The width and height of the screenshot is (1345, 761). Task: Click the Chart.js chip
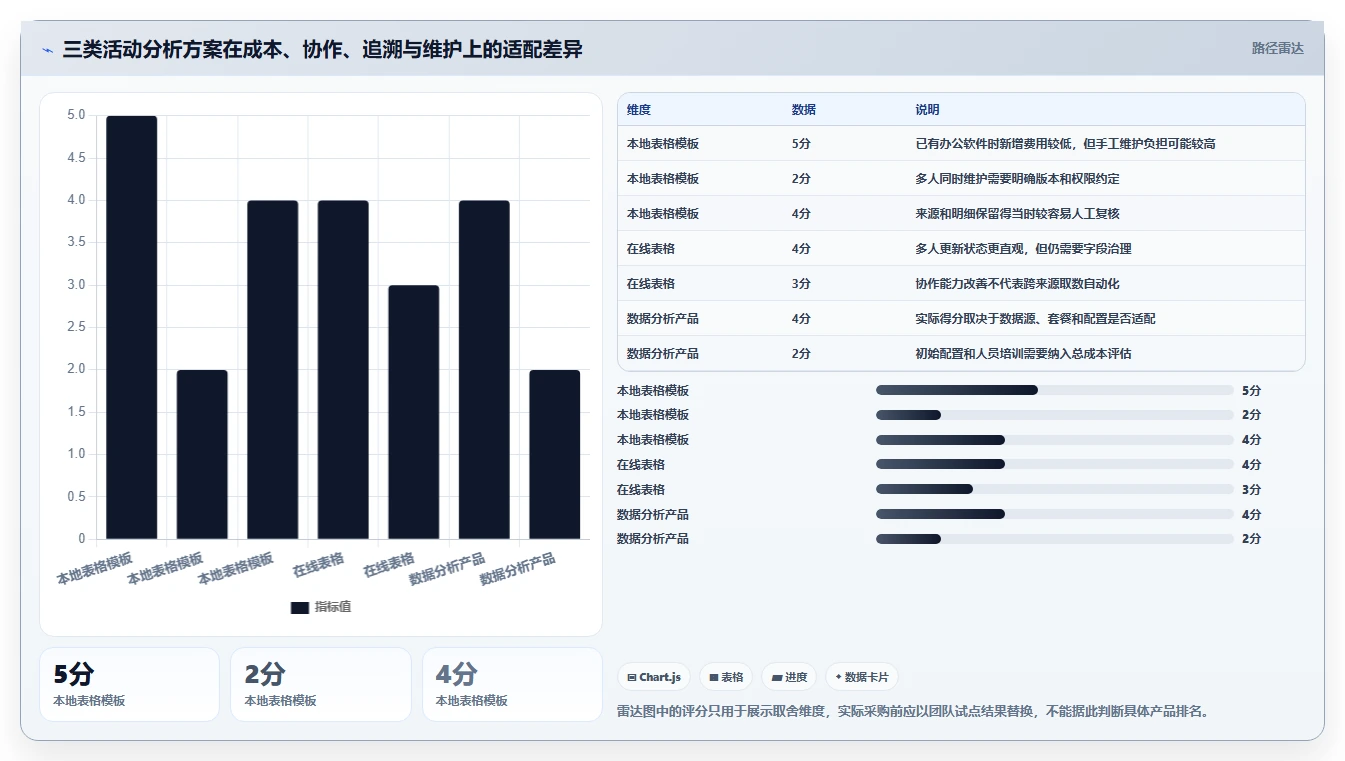[654, 677]
